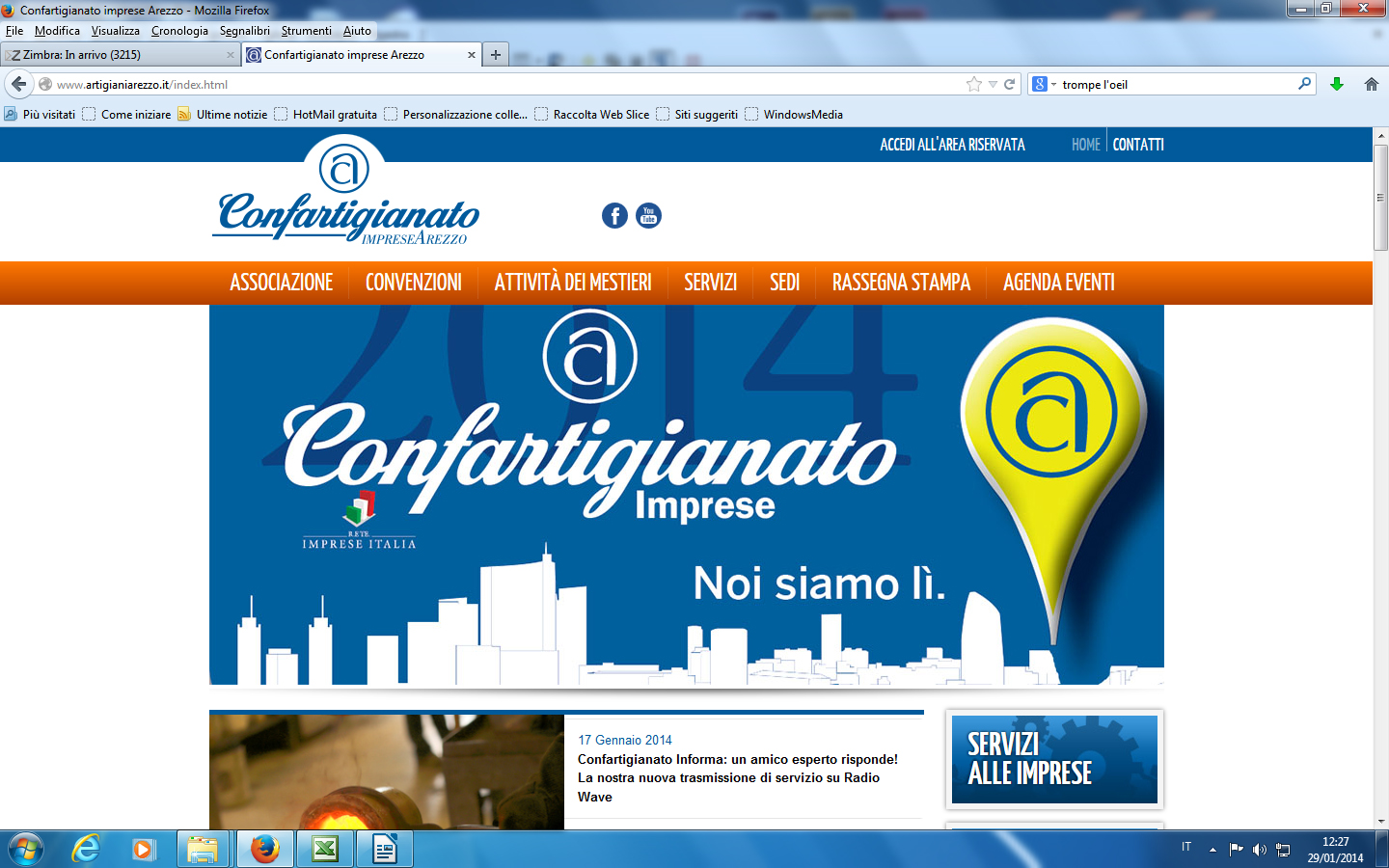
Task: Click the forge news thumbnail image
Action: click(387, 772)
